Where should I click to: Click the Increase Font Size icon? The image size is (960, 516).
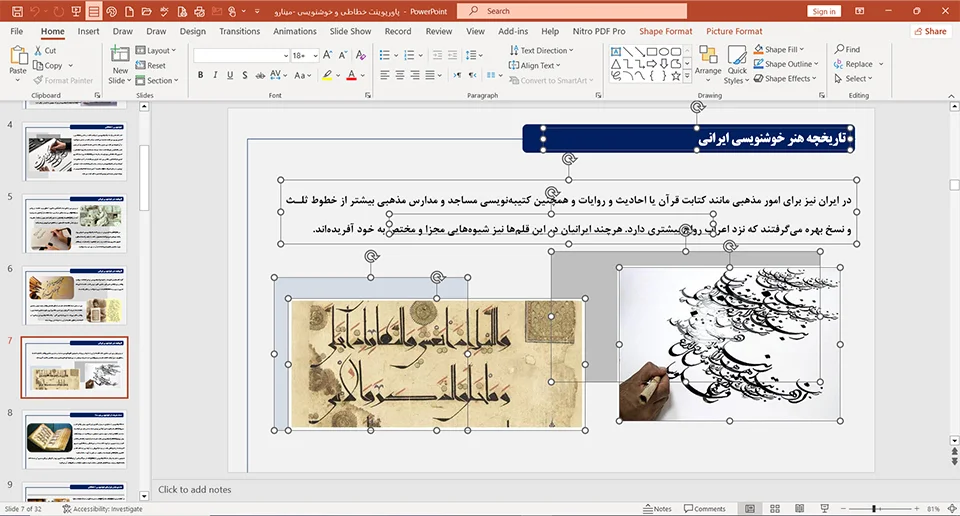point(328,55)
